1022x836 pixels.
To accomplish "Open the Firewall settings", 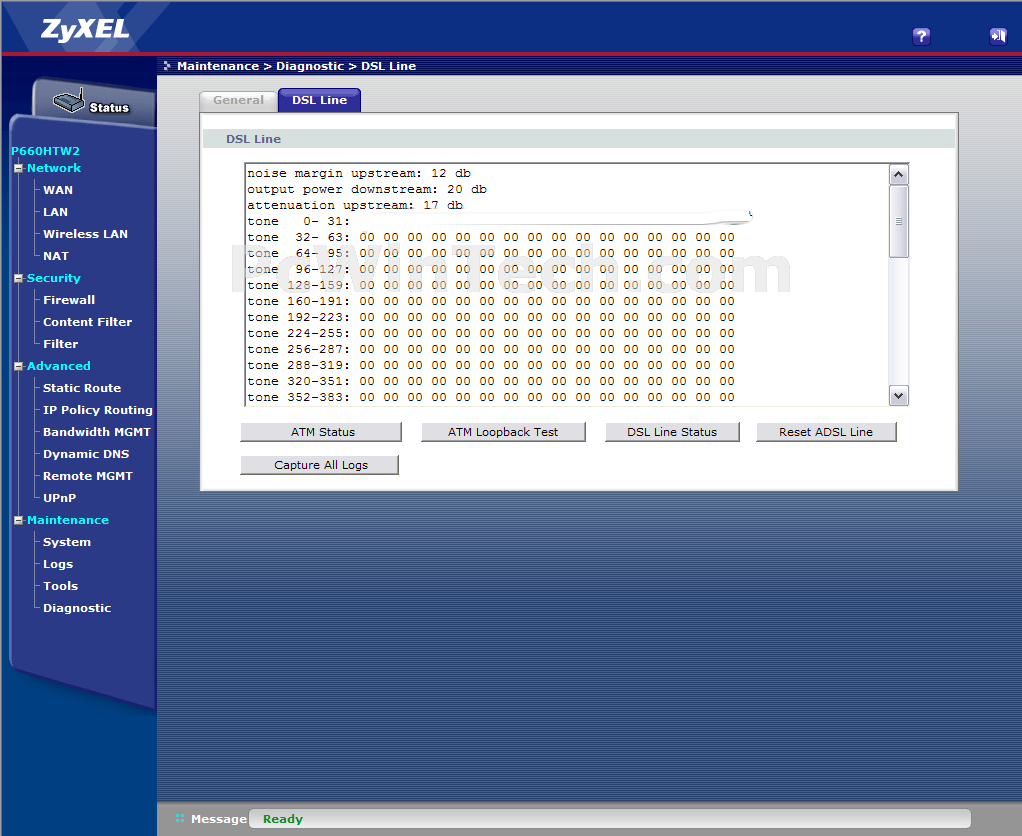I will click(69, 300).
